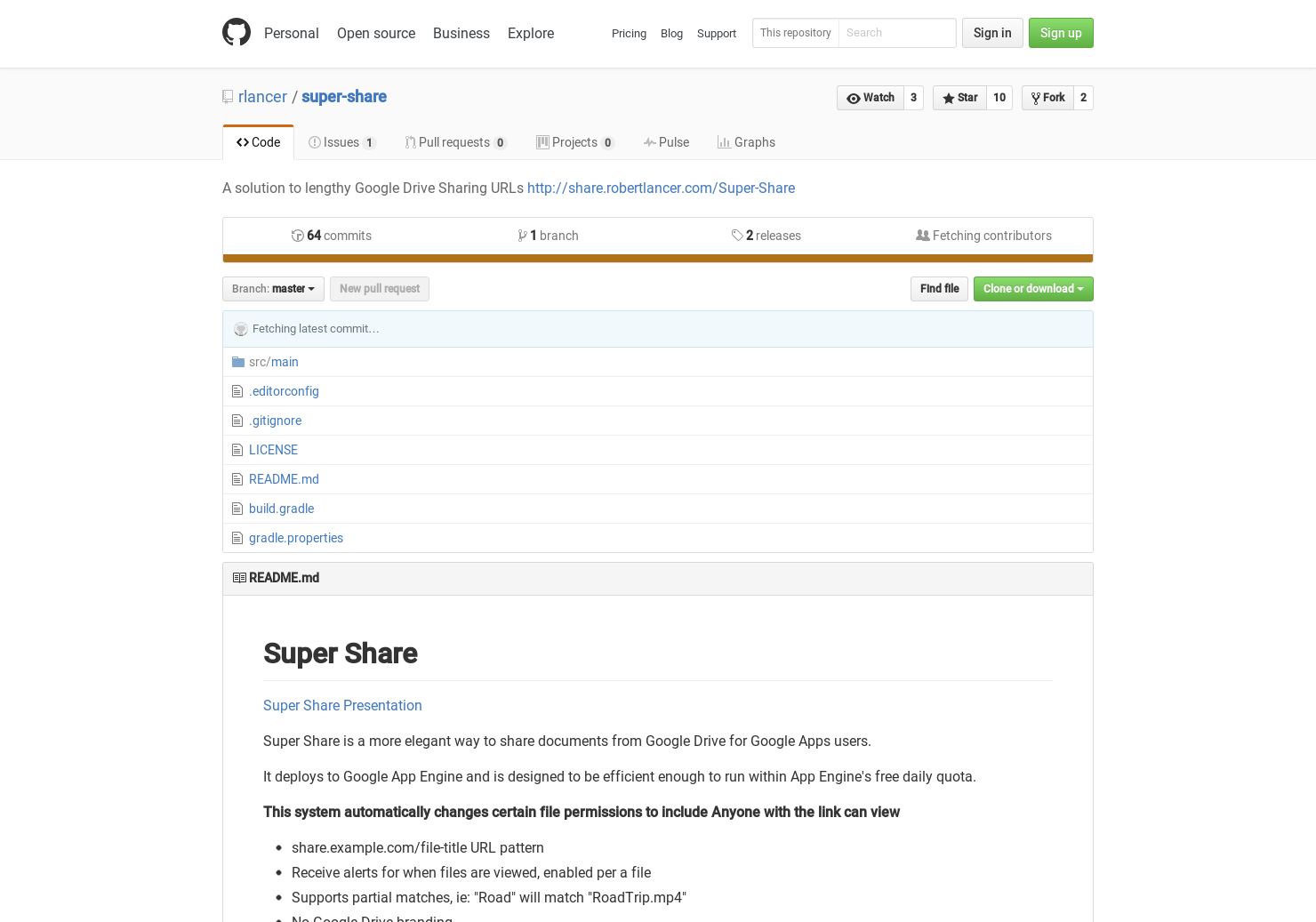The width and height of the screenshot is (1316, 922).
Task: Open the README.md file link
Action: 284,479
